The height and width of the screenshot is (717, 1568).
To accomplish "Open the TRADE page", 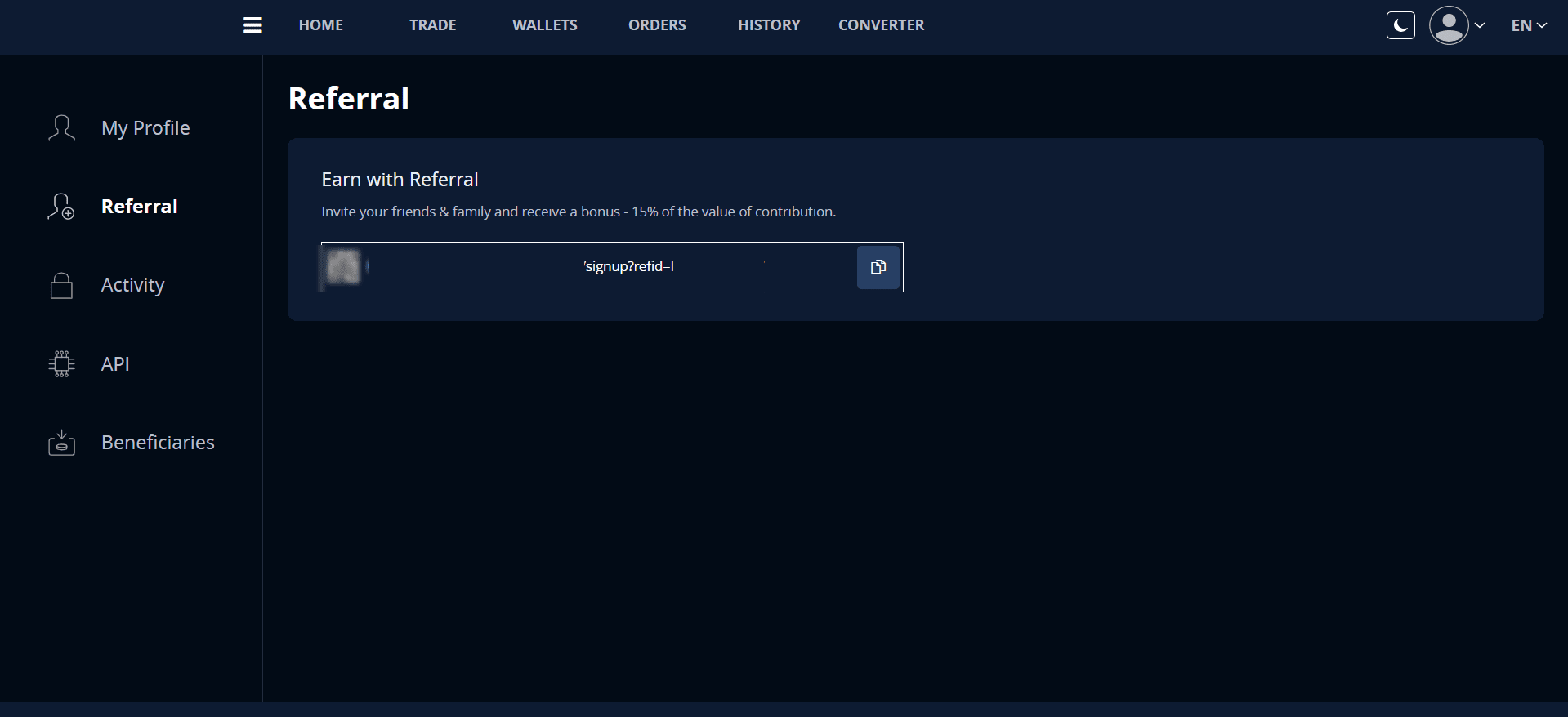I will 432,25.
